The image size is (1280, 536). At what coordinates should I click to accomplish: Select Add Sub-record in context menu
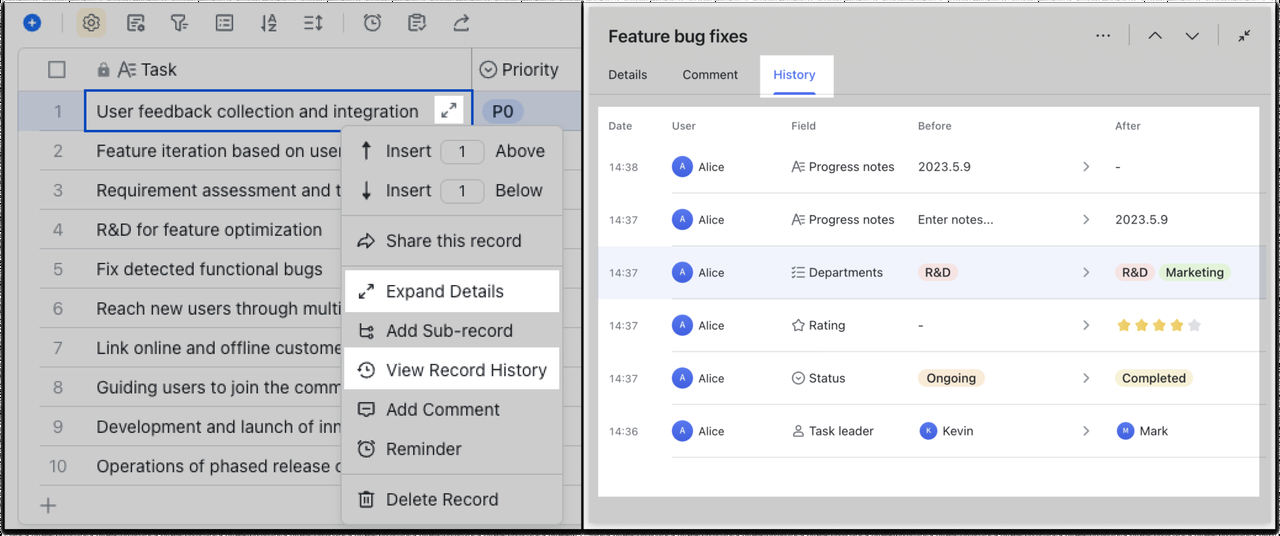click(451, 330)
